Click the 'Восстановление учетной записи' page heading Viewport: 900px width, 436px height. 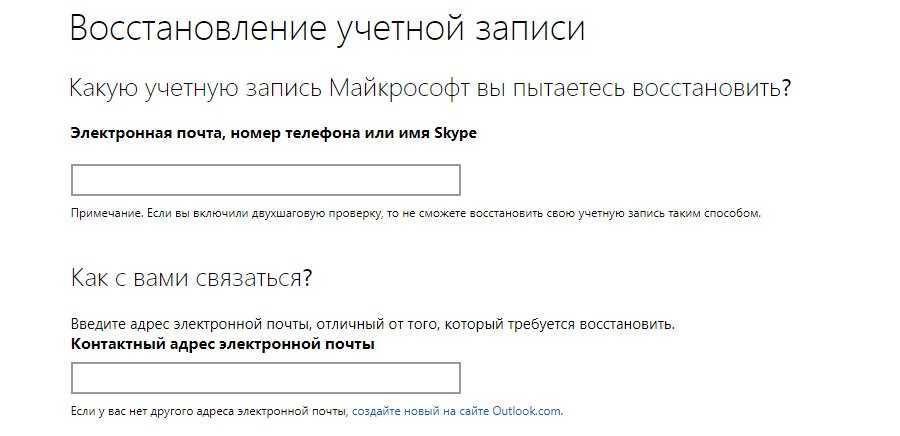click(327, 28)
